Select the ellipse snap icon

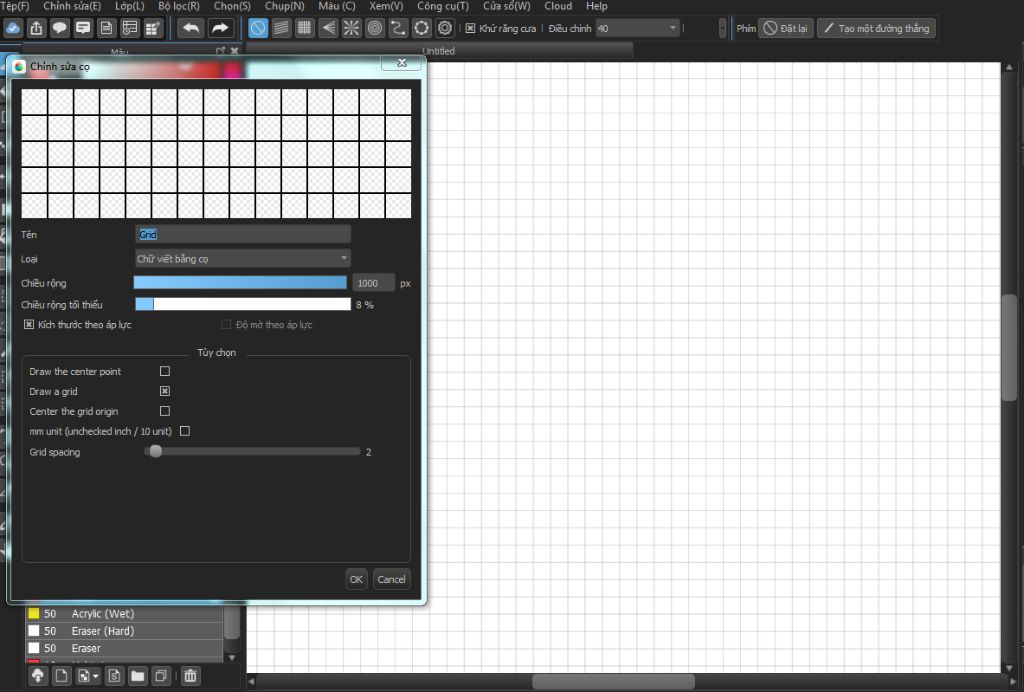(422, 28)
